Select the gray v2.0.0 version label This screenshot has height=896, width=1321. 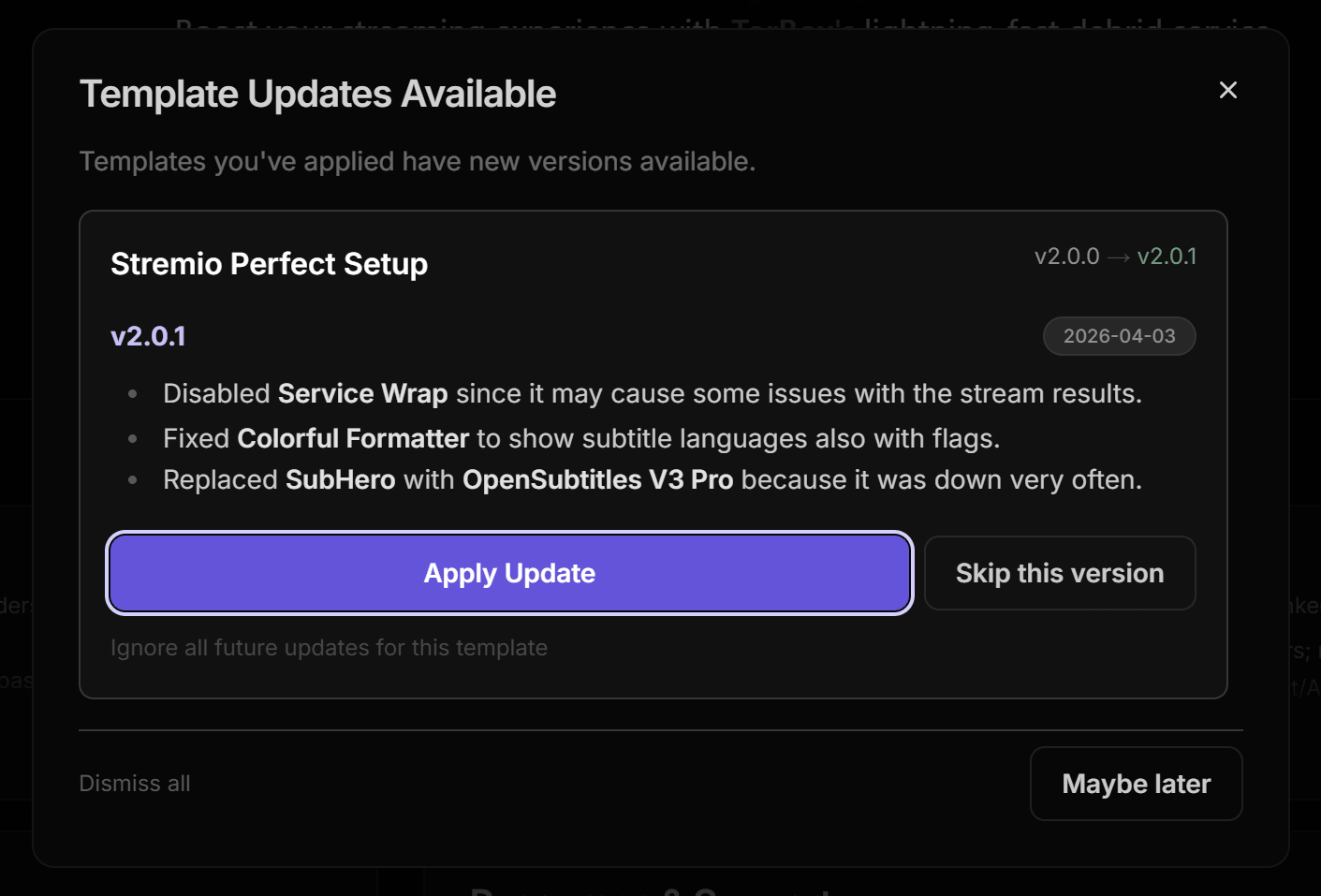pos(1066,256)
